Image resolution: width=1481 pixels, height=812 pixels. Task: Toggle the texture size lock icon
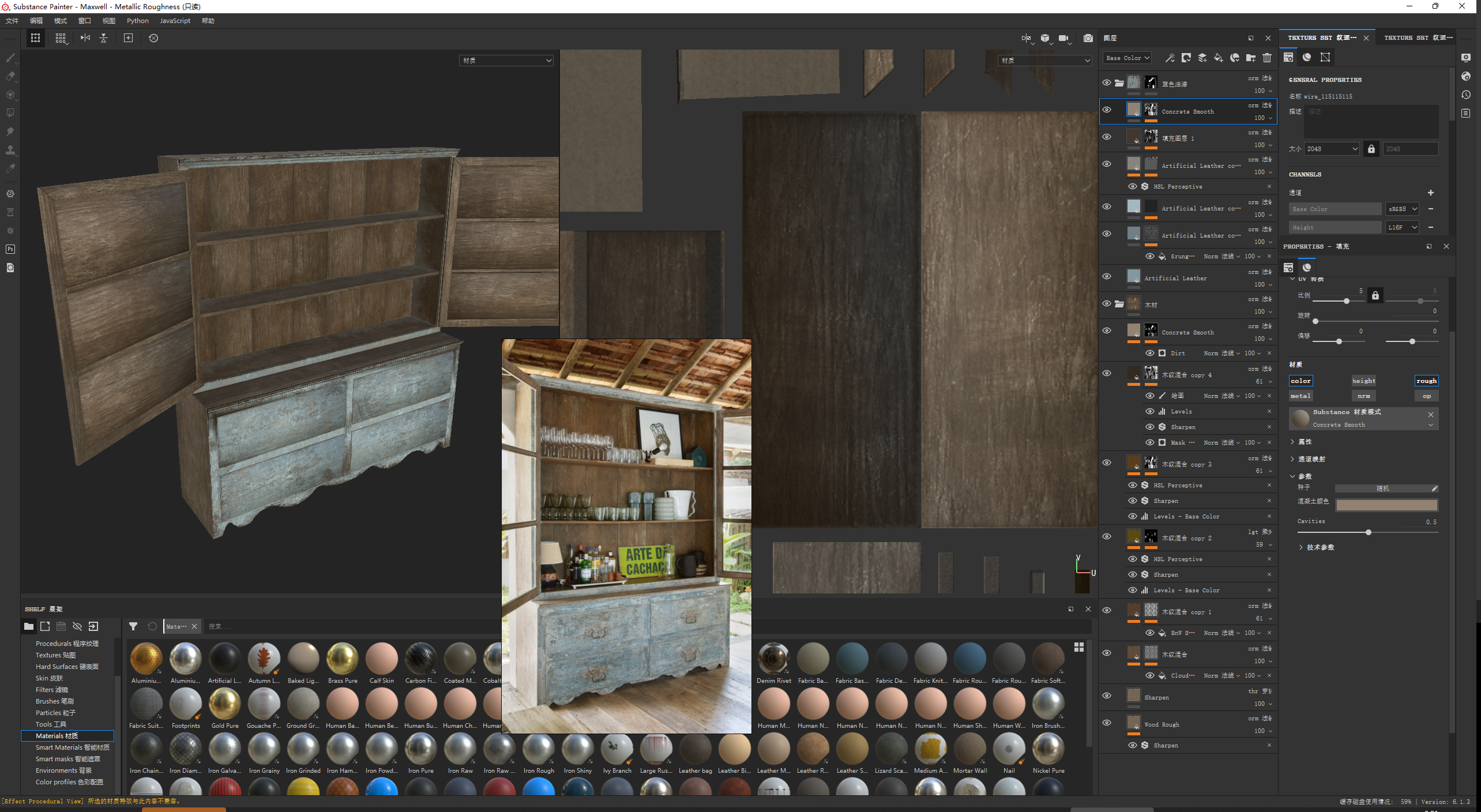pos(1371,149)
